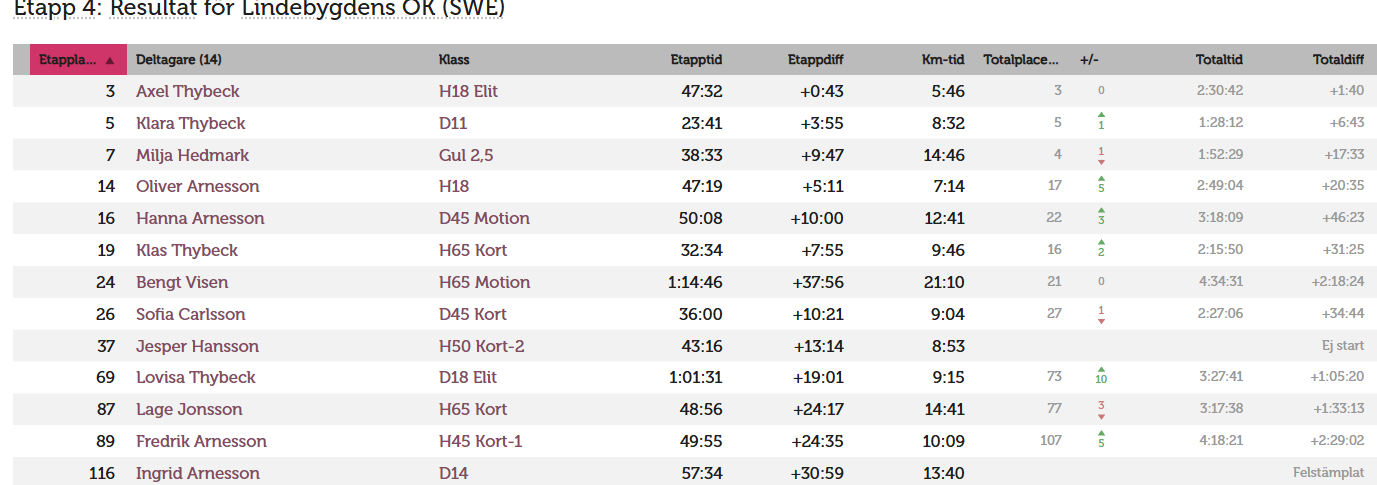Open the D45 Motion class link

pyautogui.click(x=484, y=218)
